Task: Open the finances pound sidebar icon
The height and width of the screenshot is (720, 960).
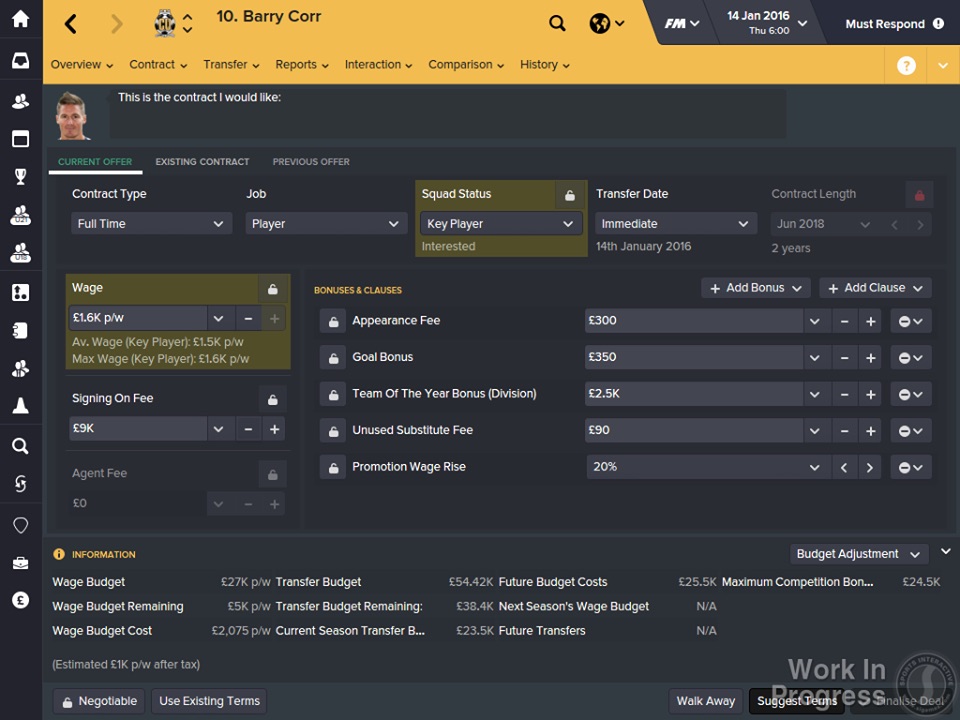Action: tap(20, 600)
